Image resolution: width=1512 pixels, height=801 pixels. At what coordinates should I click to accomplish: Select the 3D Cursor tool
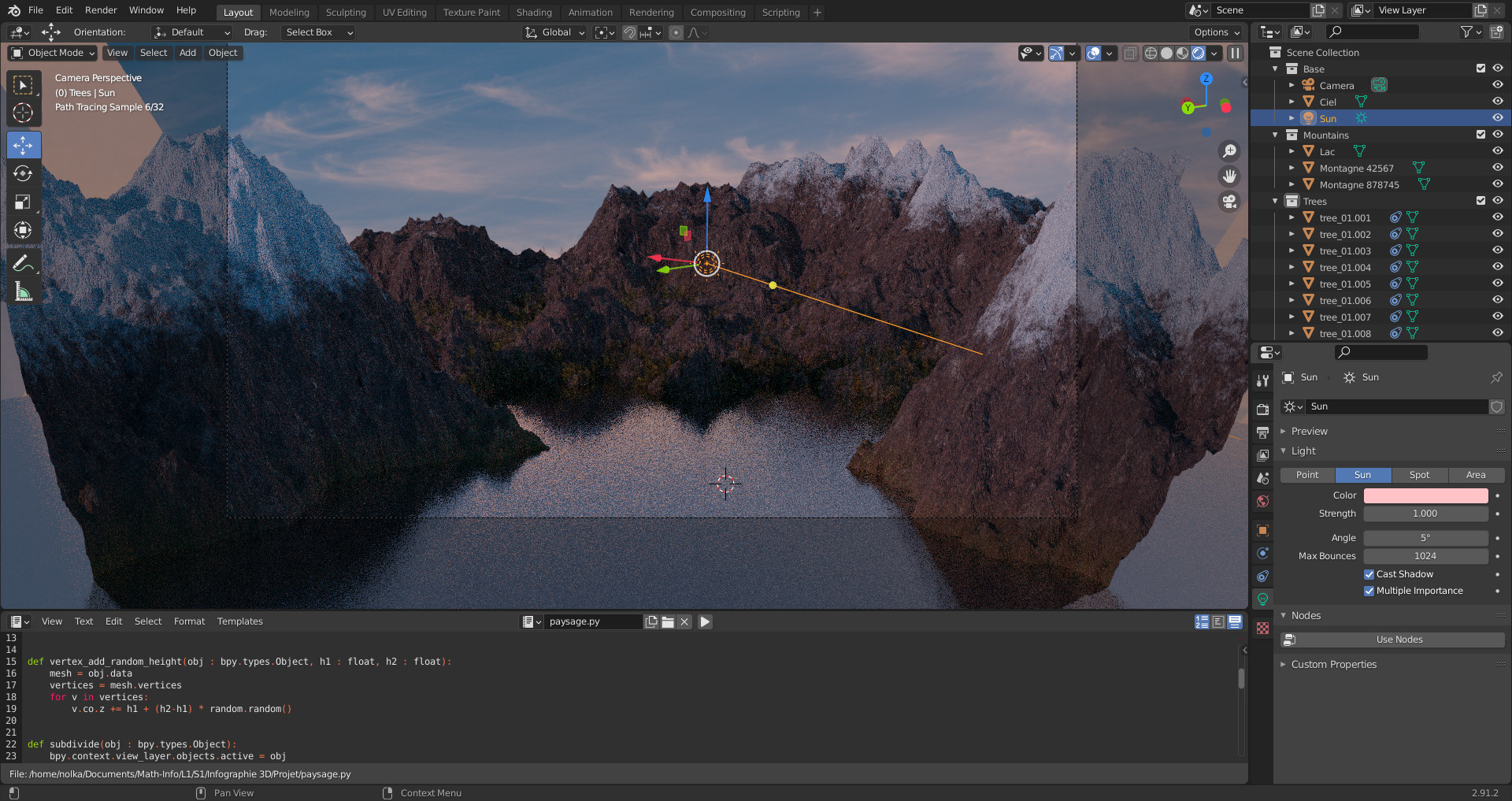tap(23, 113)
